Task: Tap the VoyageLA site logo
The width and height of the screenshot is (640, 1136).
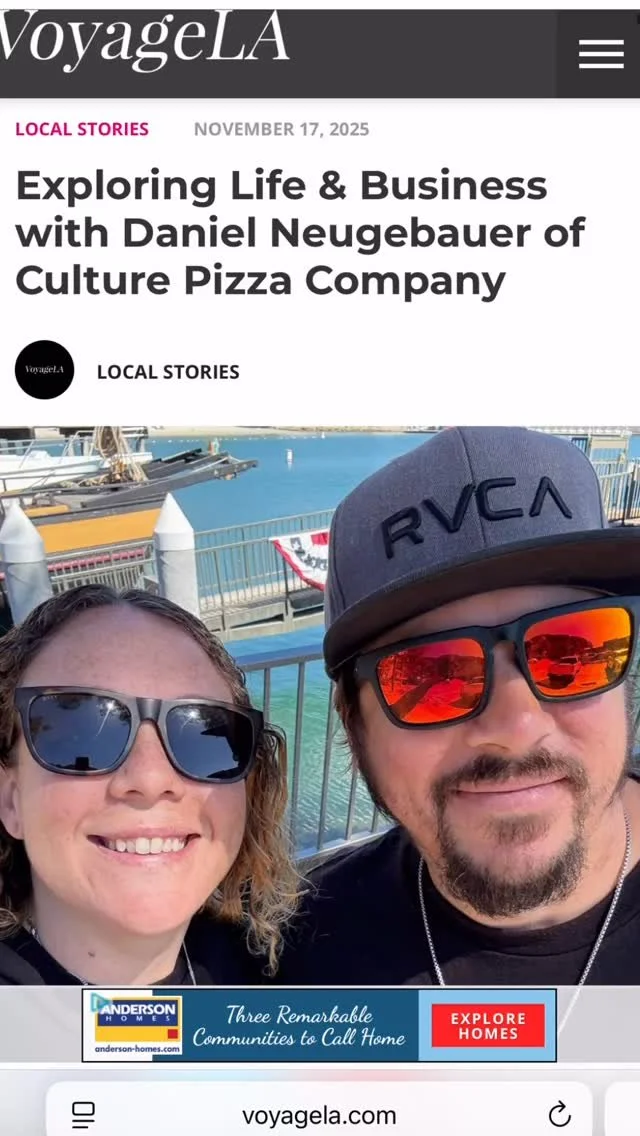Action: pyautogui.click(x=144, y=41)
